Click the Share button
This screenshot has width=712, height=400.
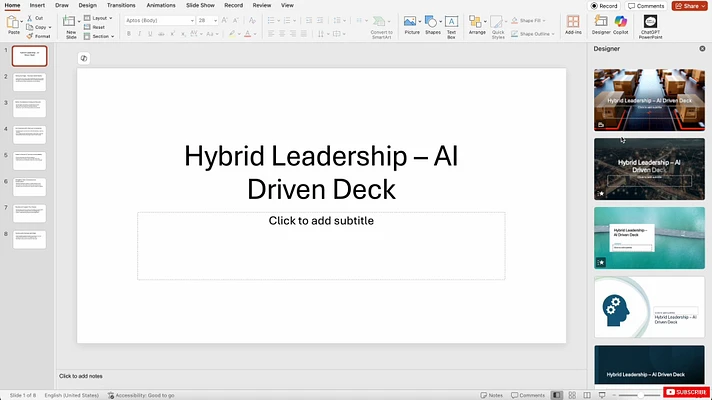(x=690, y=5)
